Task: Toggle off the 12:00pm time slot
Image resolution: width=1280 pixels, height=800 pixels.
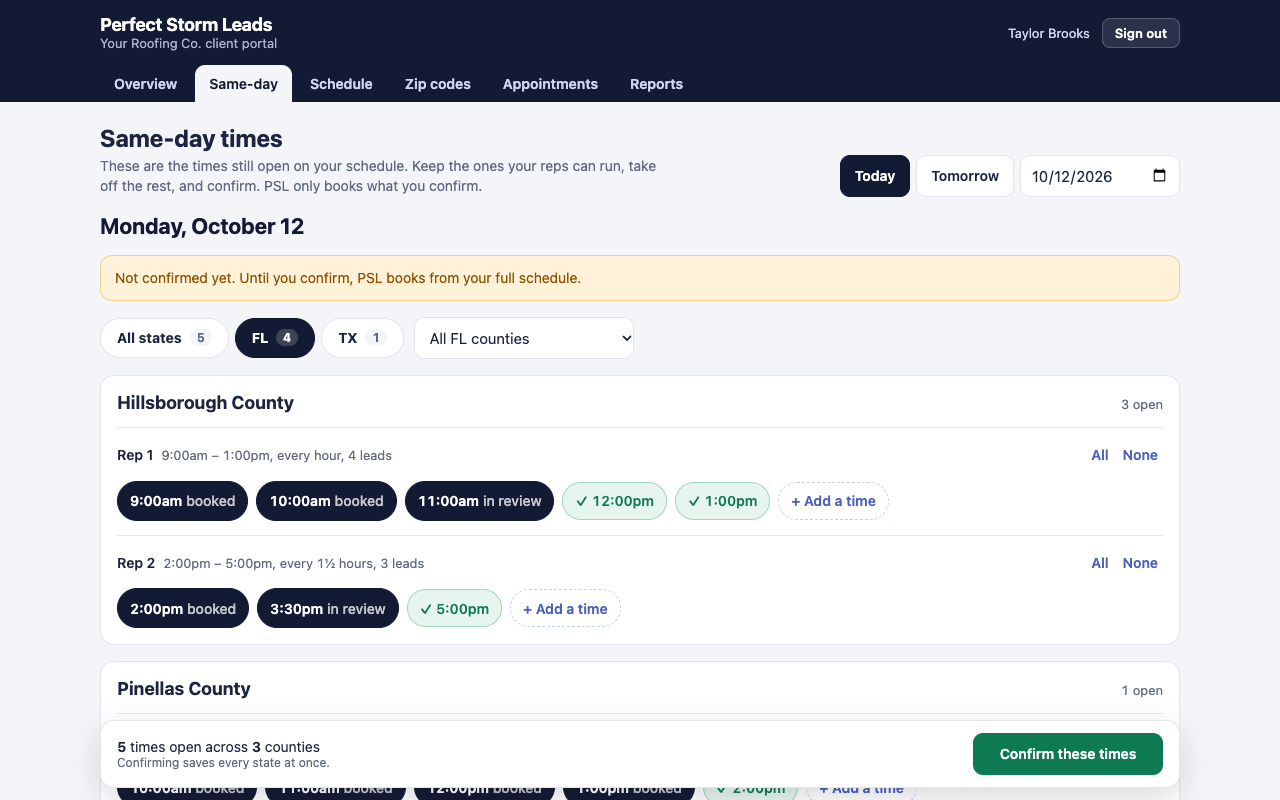Action: tap(615, 501)
